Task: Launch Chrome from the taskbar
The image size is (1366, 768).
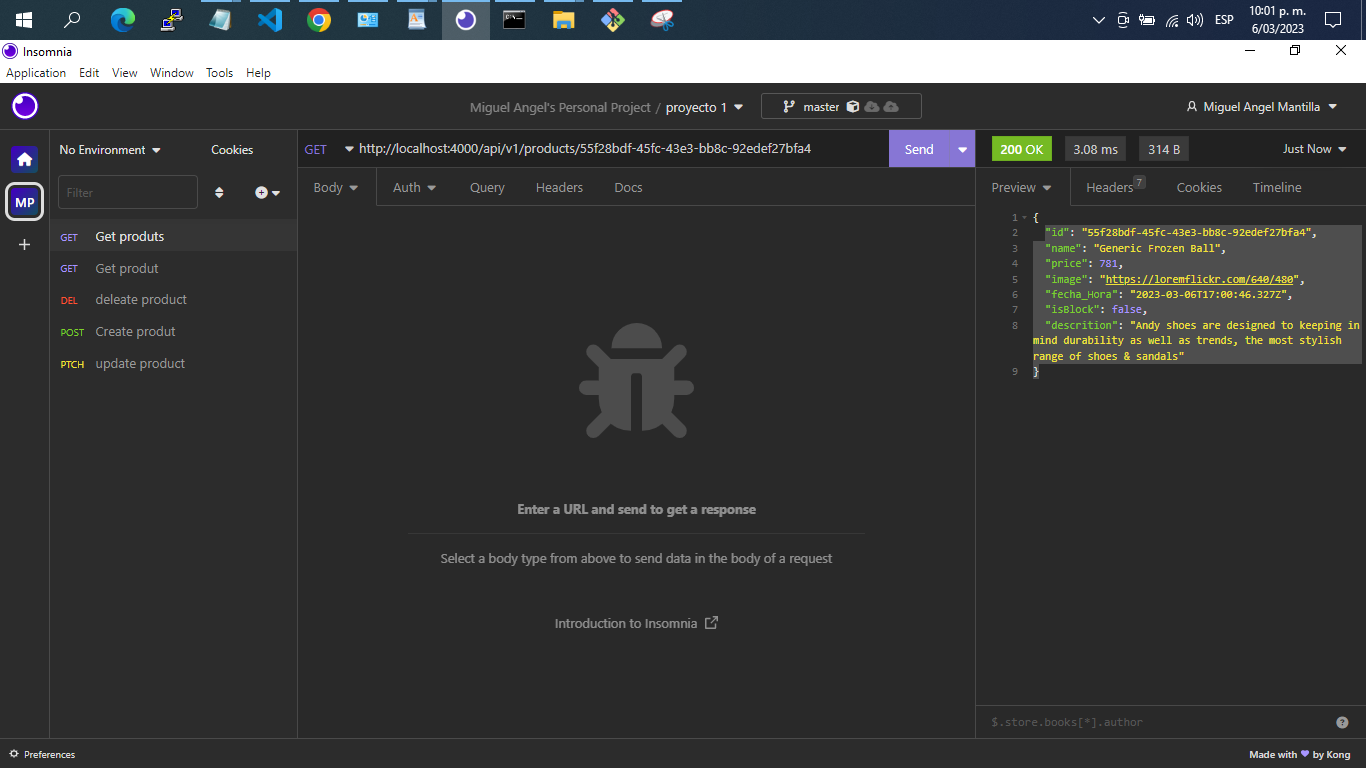Action: 318,19
